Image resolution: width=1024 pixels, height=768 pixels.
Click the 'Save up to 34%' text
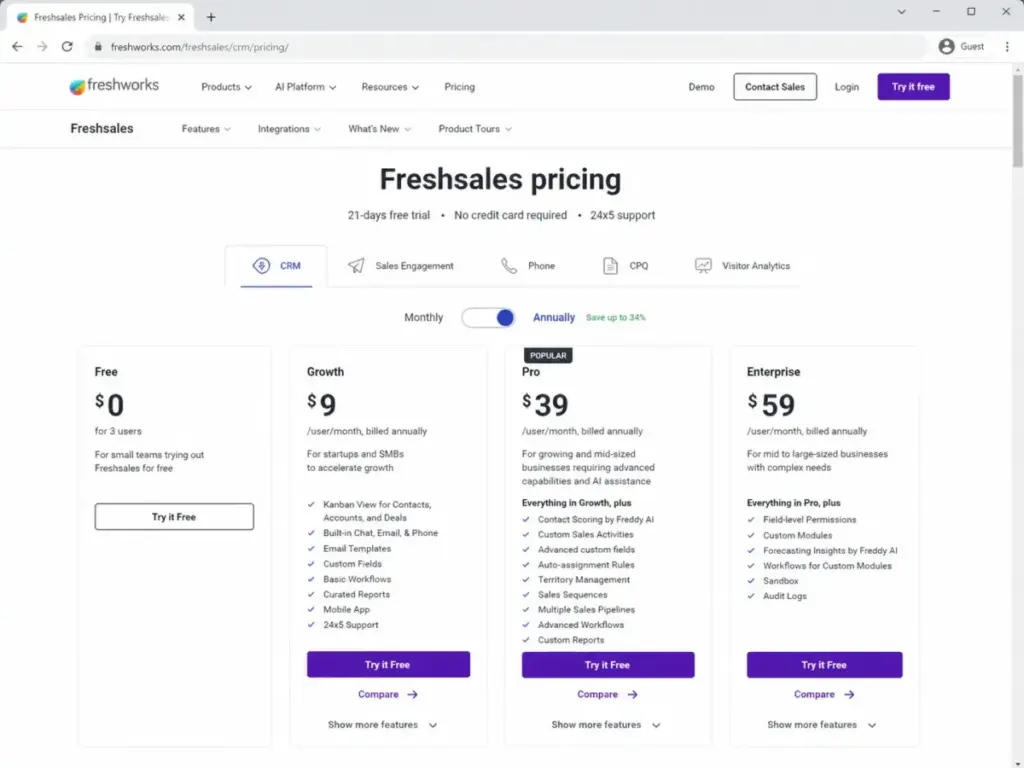(x=615, y=317)
